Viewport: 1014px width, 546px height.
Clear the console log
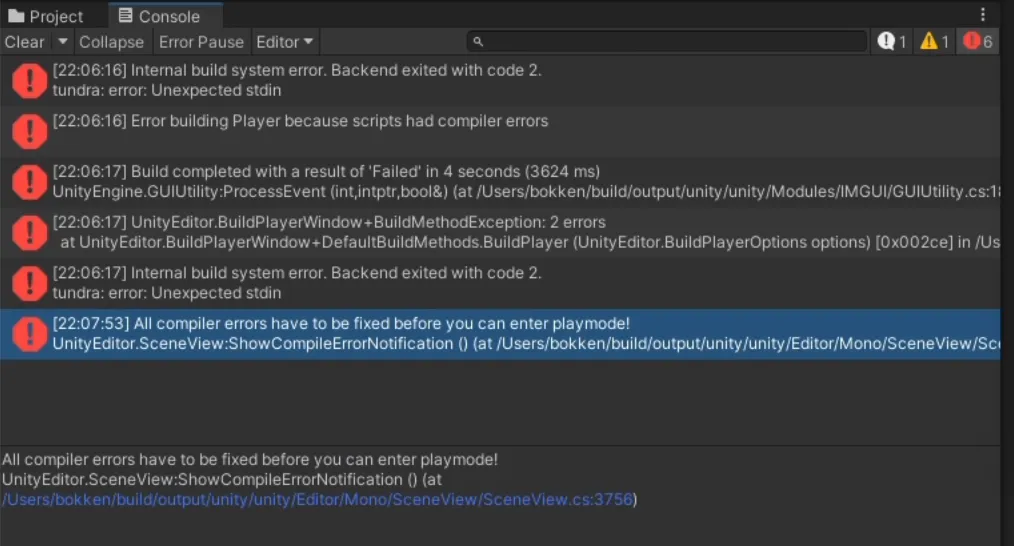click(x=25, y=42)
